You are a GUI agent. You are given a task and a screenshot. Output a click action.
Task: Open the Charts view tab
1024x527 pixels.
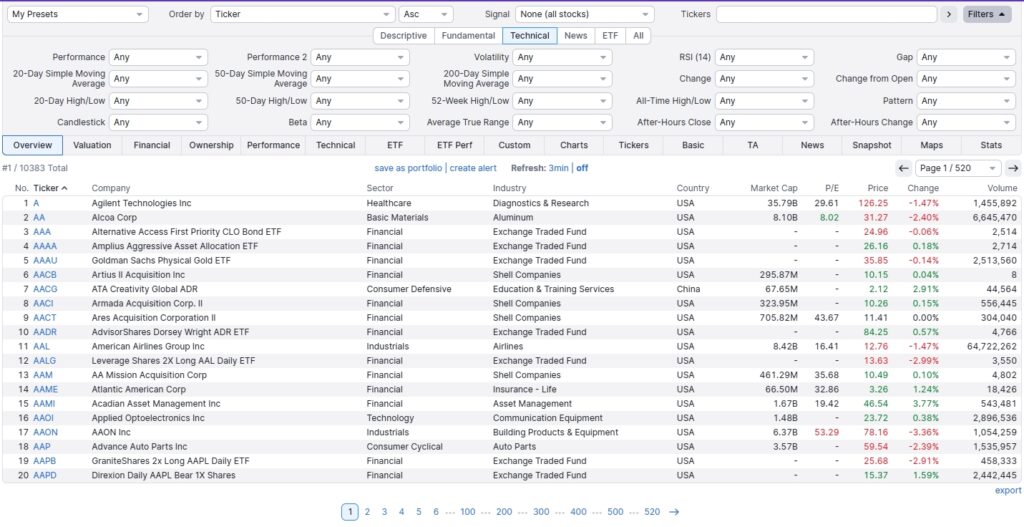573,146
